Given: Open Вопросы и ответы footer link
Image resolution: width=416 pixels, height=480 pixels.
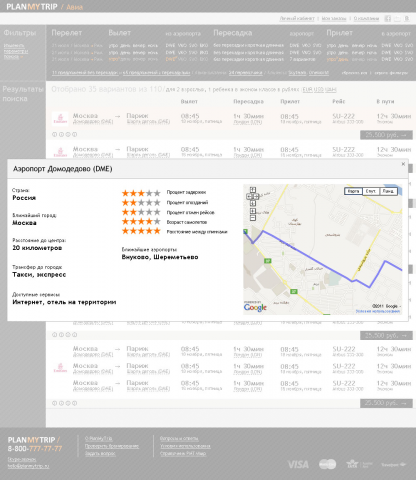Looking at the screenshot, I should pyautogui.click(x=179, y=439).
